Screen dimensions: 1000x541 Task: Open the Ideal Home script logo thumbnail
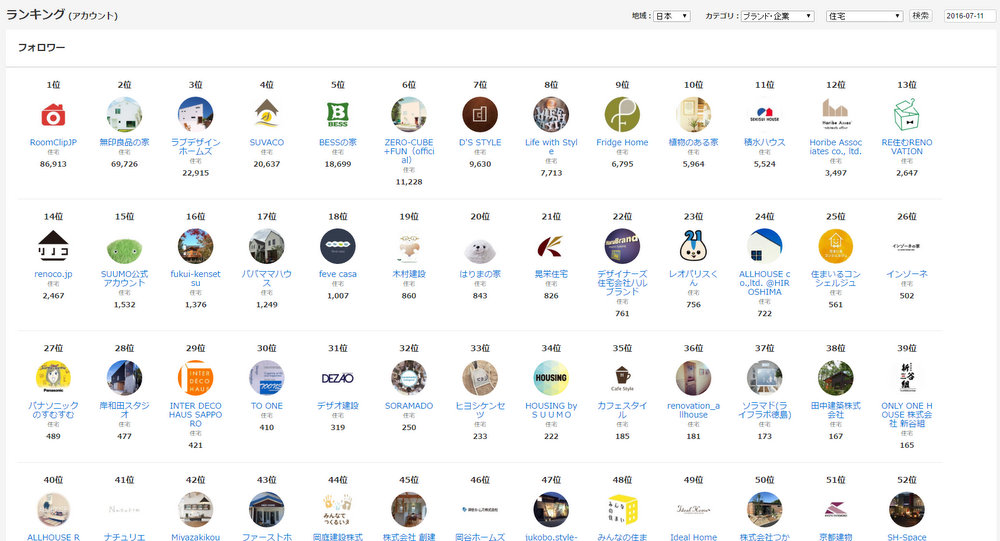click(x=693, y=510)
